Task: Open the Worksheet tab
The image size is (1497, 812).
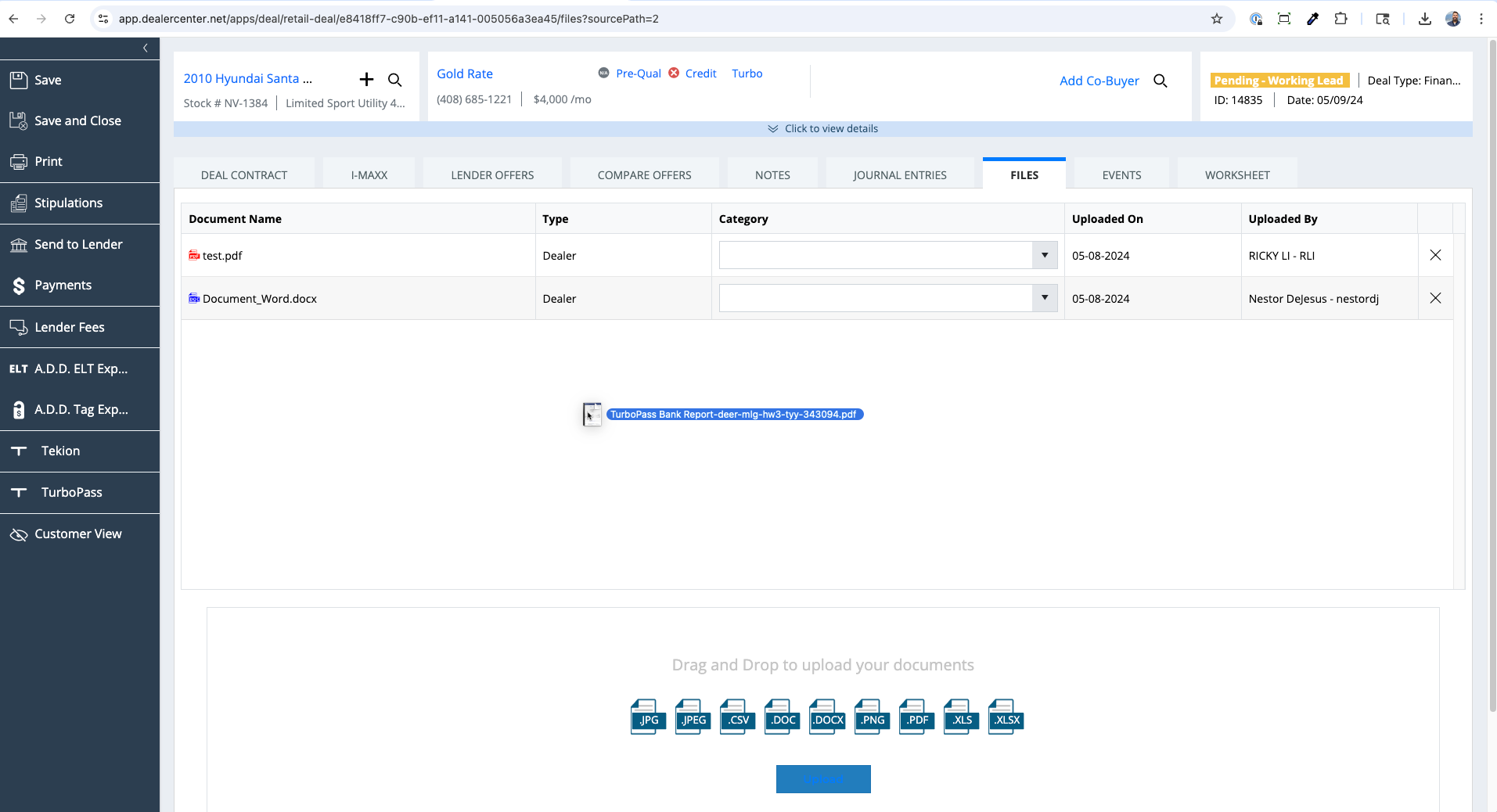Action: [1237, 174]
